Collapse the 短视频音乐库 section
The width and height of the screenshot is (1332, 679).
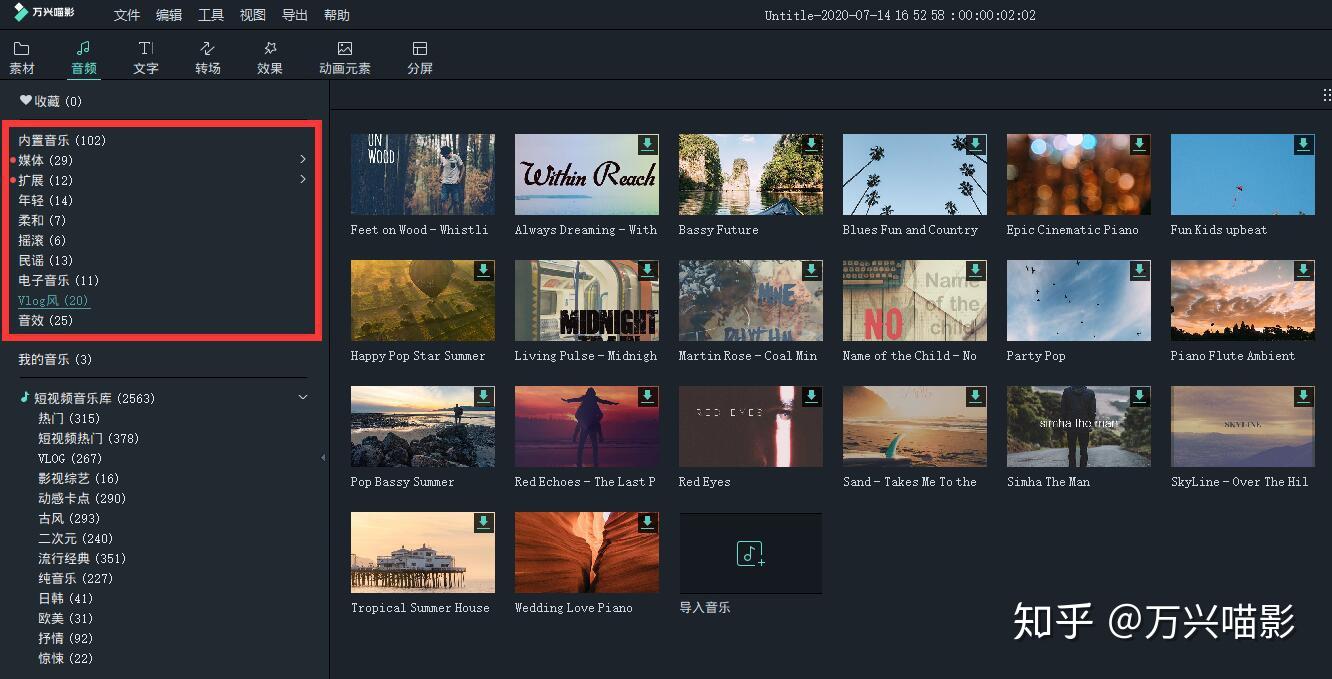point(303,397)
